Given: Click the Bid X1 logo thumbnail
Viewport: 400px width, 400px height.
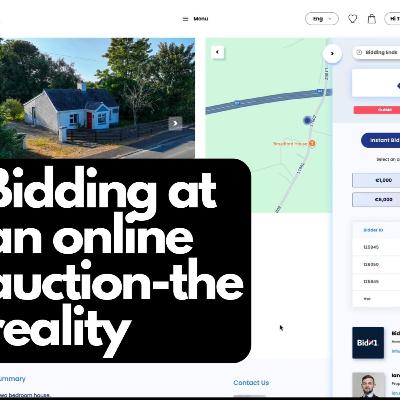Looking at the screenshot, I should coord(368,343).
